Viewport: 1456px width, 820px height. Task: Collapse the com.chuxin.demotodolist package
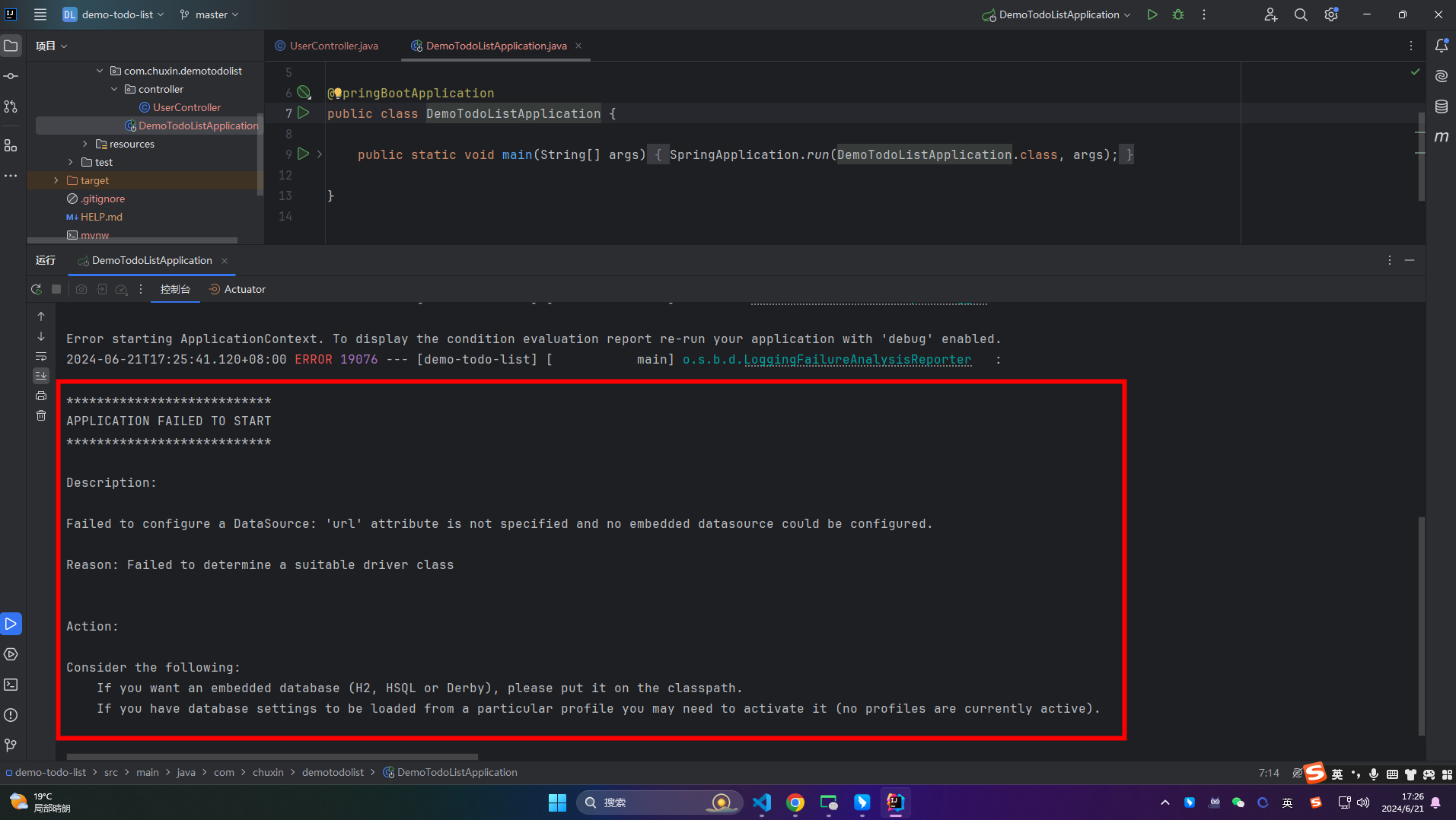pos(100,71)
